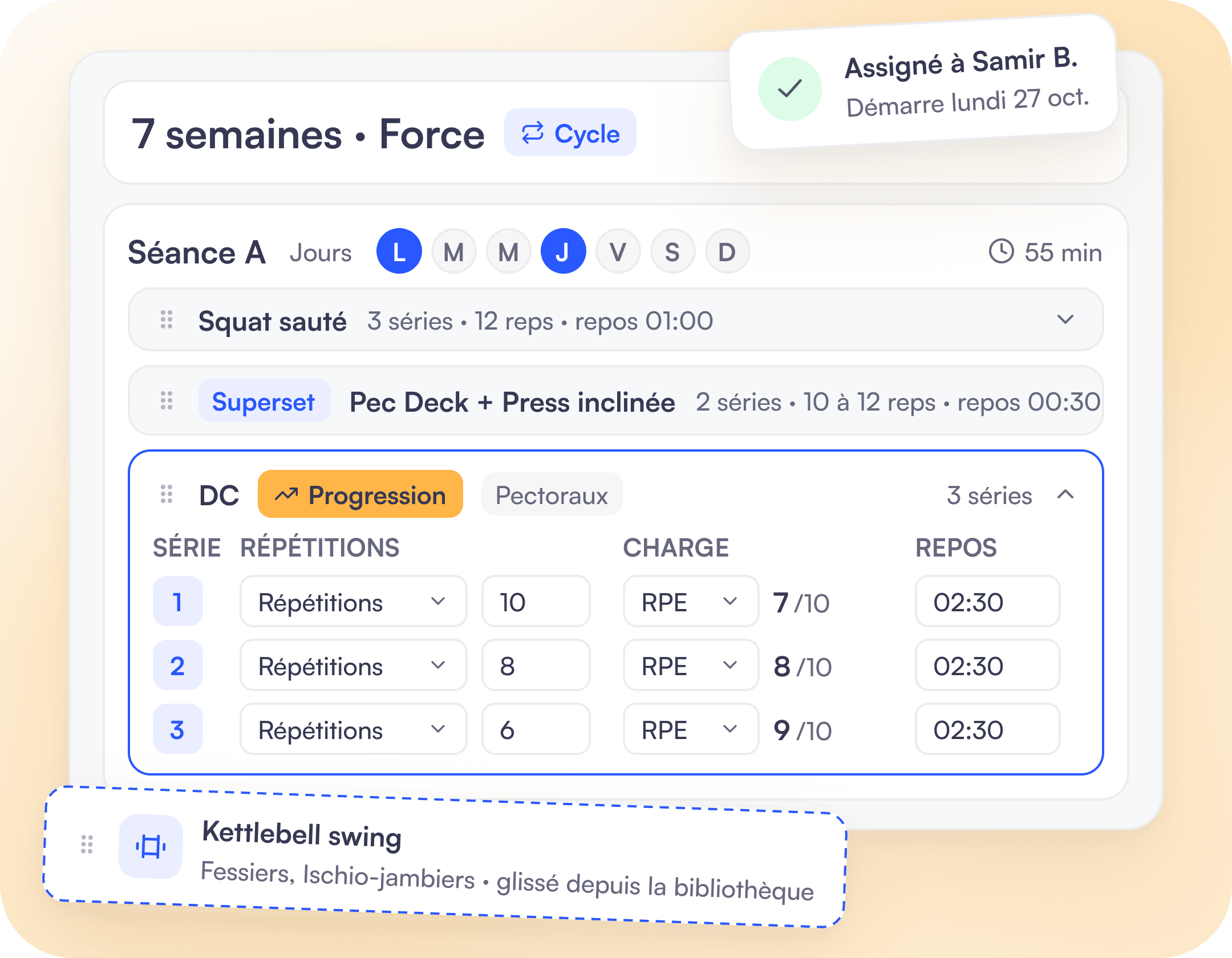The image size is (1232, 958).
Task: Toggle day S (samedi)
Action: (673, 251)
